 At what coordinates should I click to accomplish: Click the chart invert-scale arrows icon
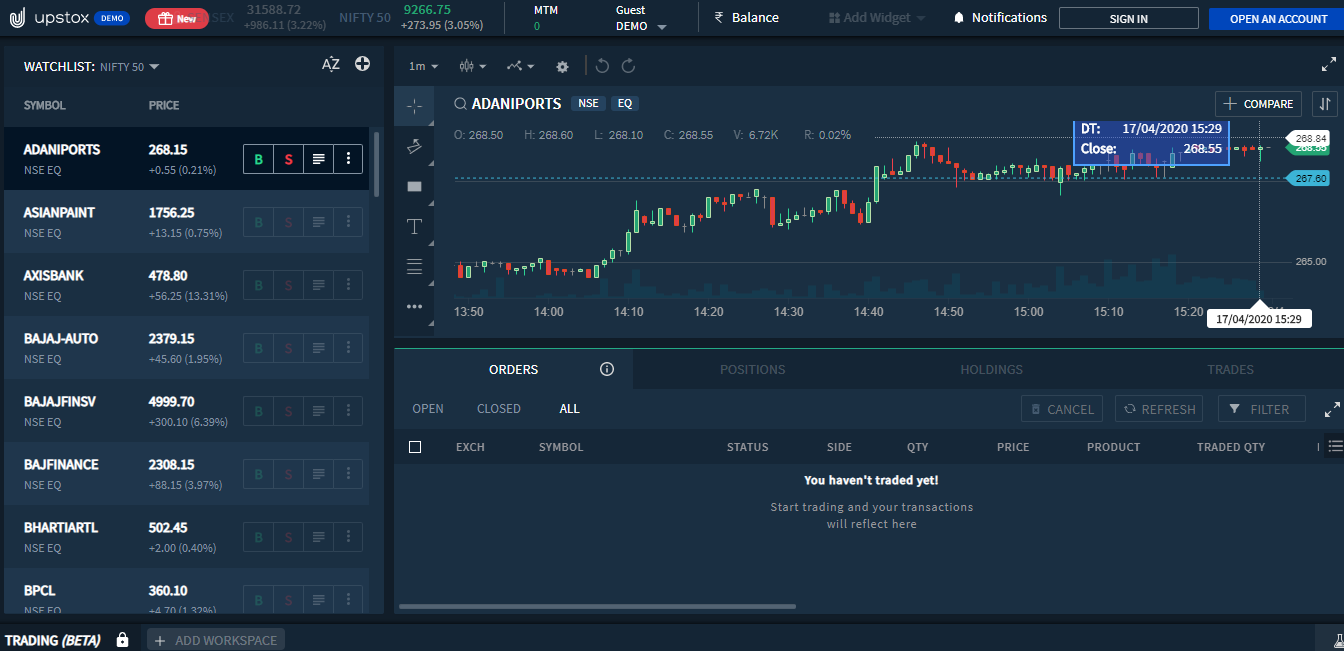[x=1325, y=103]
